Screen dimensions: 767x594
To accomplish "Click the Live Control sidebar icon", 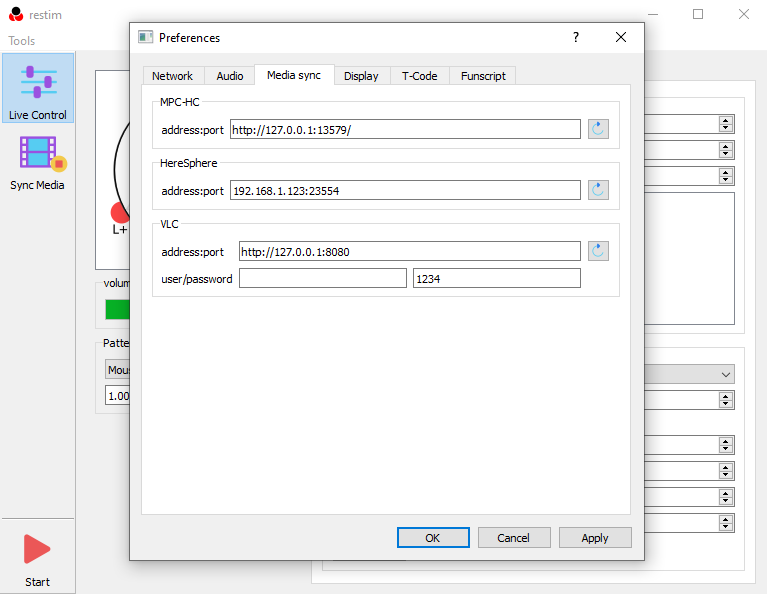I will tap(38, 88).
